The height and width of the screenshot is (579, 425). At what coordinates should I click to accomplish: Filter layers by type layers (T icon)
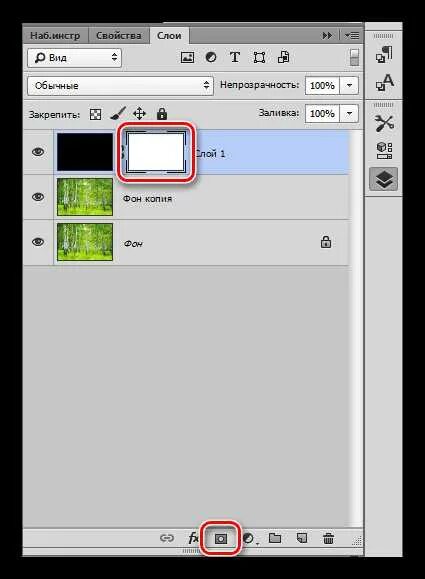(235, 58)
